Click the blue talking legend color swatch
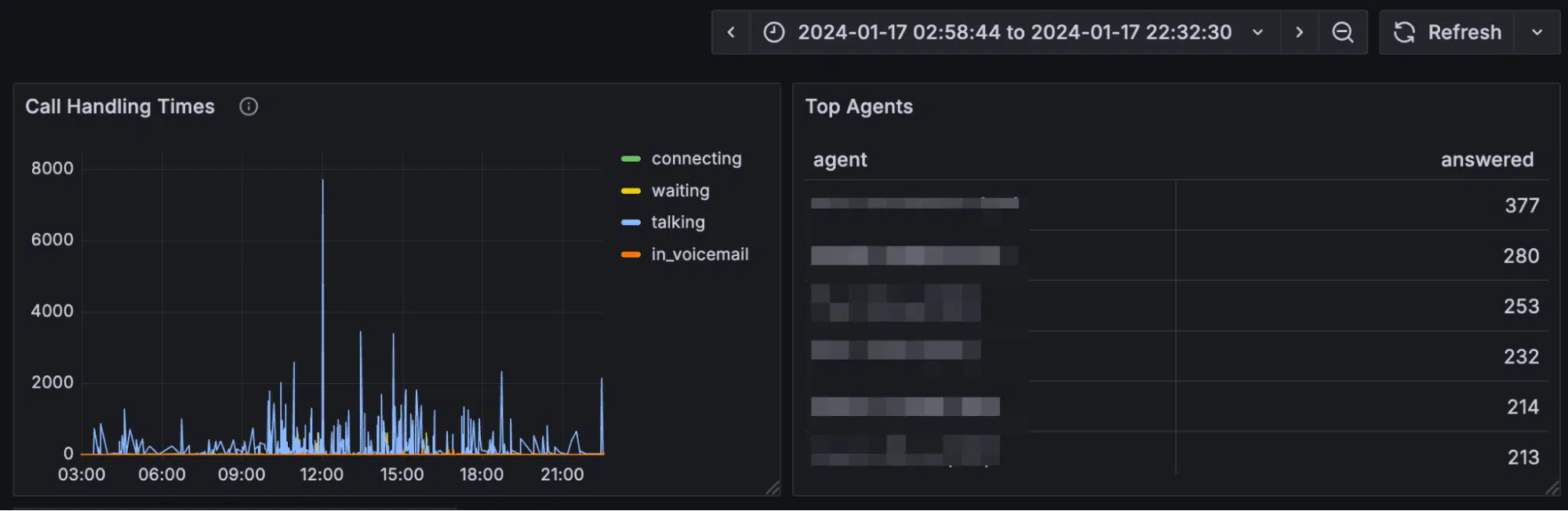Screen dimensions: 1568x511 [631, 223]
